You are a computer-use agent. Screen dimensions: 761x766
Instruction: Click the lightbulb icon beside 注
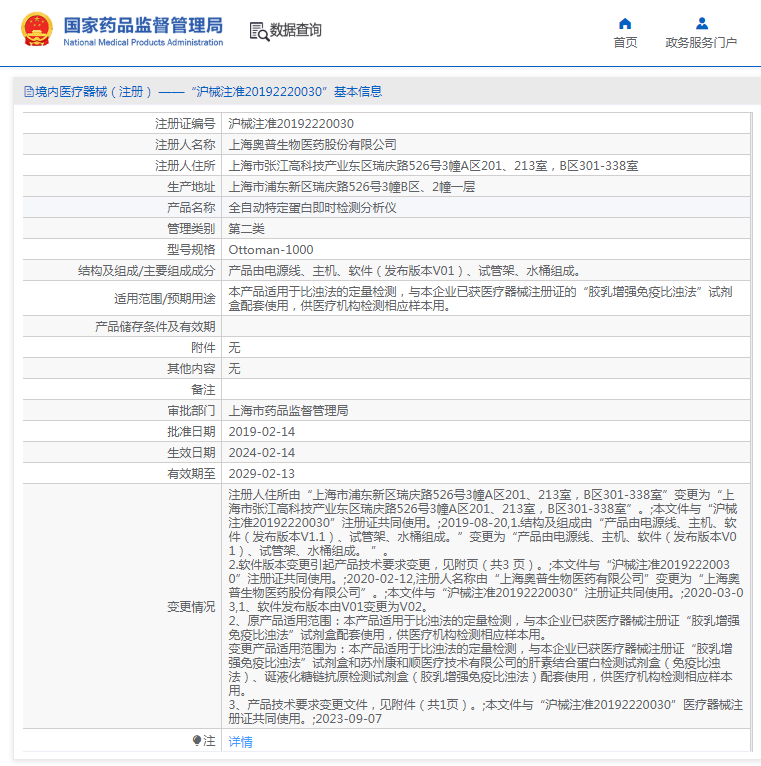197,741
